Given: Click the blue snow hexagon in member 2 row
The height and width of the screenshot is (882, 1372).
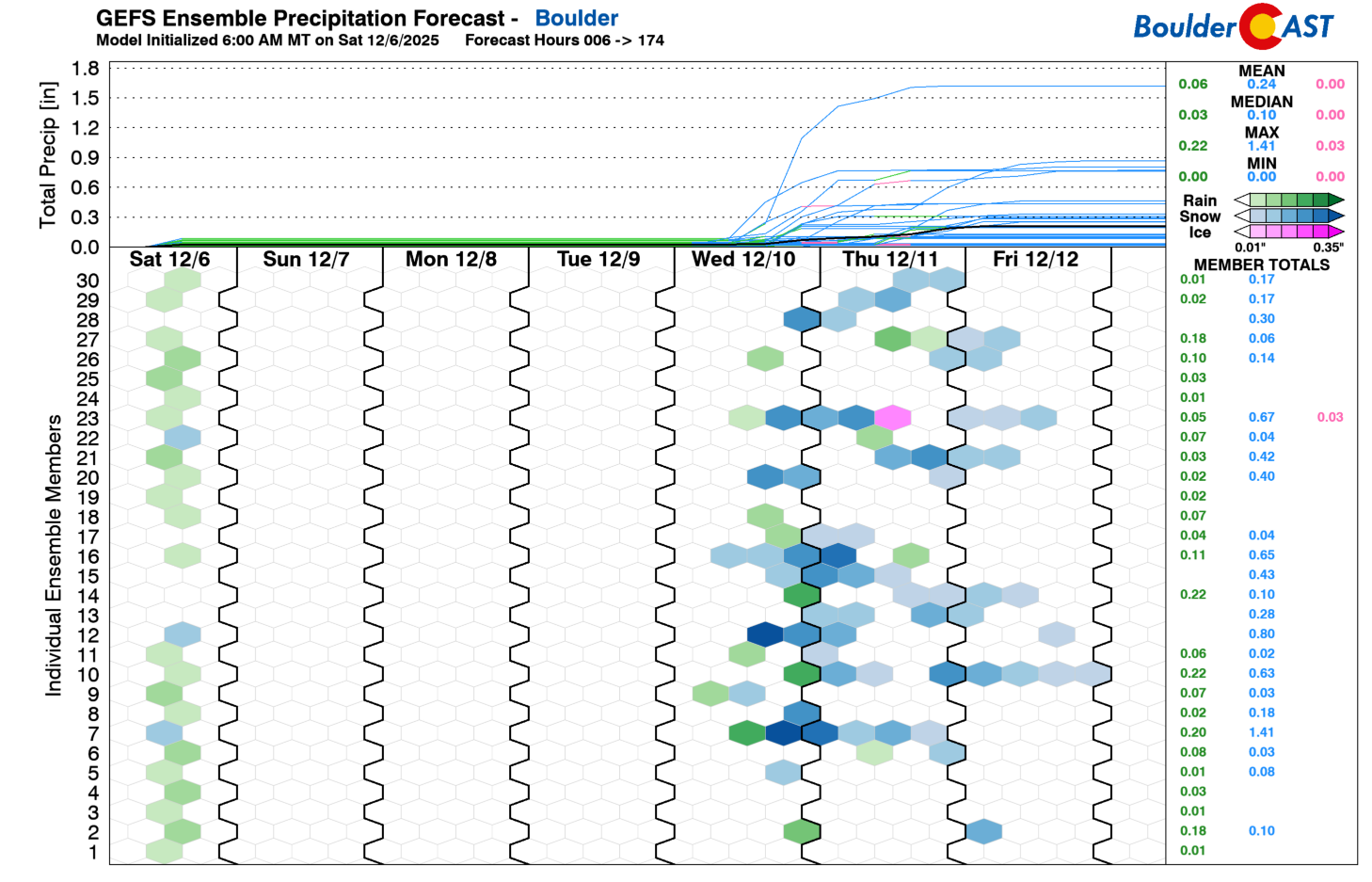Looking at the screenshot, I should click(x=983, y=831).
